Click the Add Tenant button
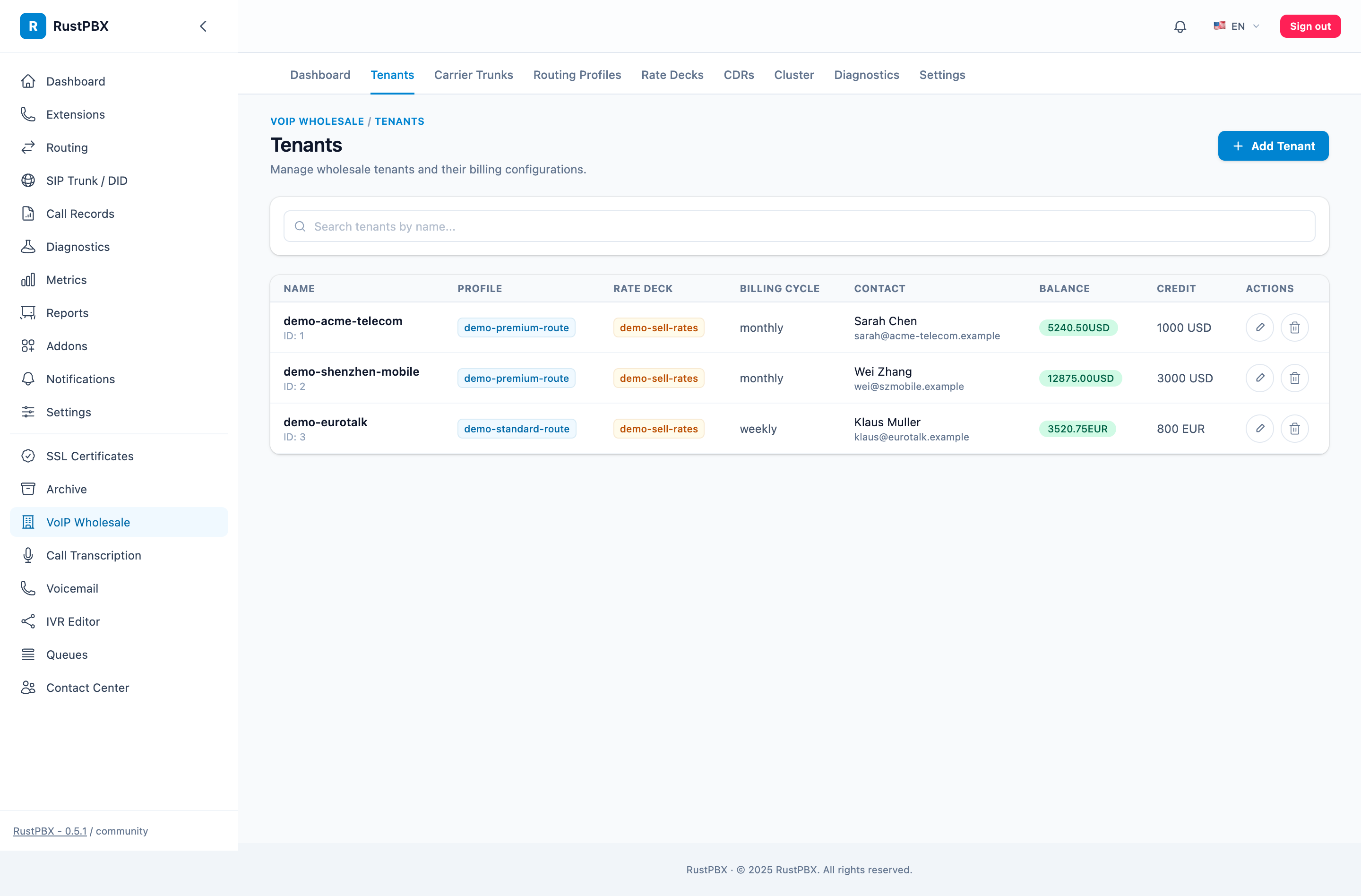The width and height of the screenshot is (1361, 896). pos(1273,146)
